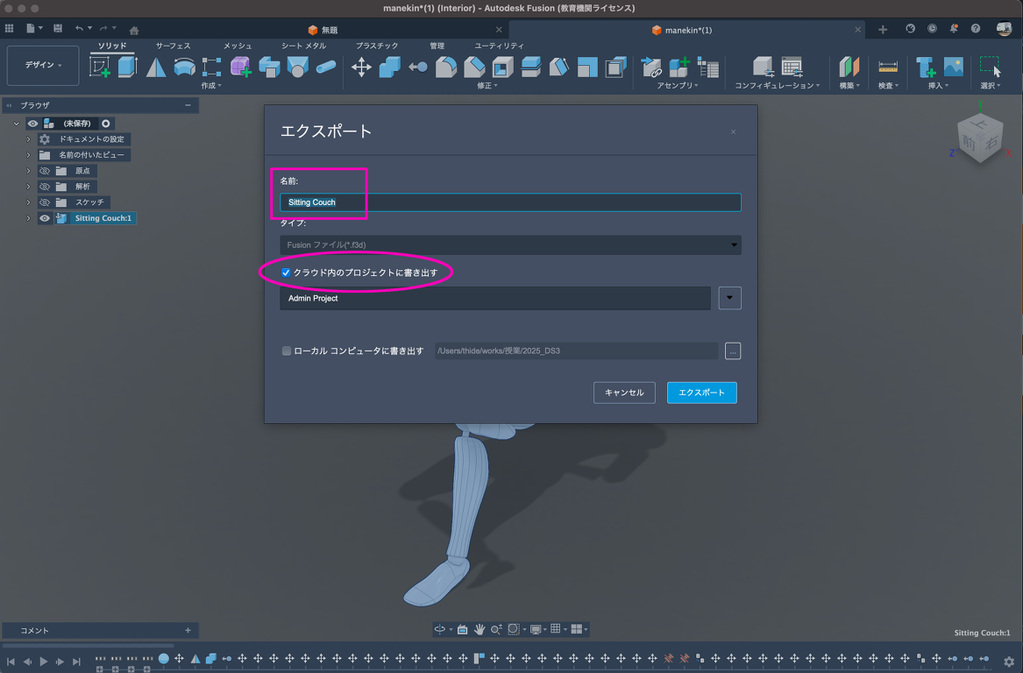Click the Measure ruler icon
The image size is (1023, 673).
887,67
